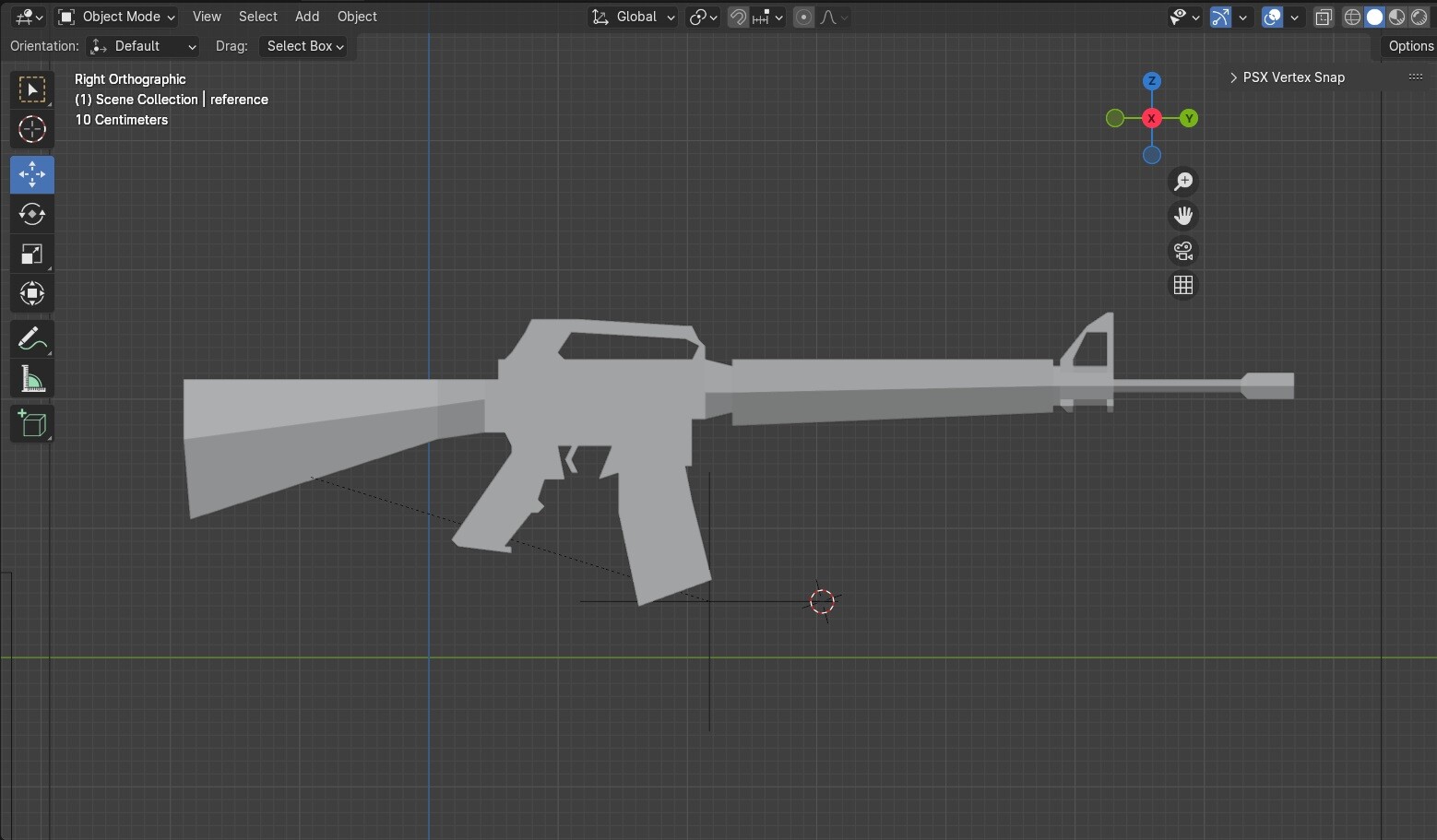Click the Z axis on the navigation gizmo
Viewport: 1437px width, 840px height.
click(x=1152, y=81)
